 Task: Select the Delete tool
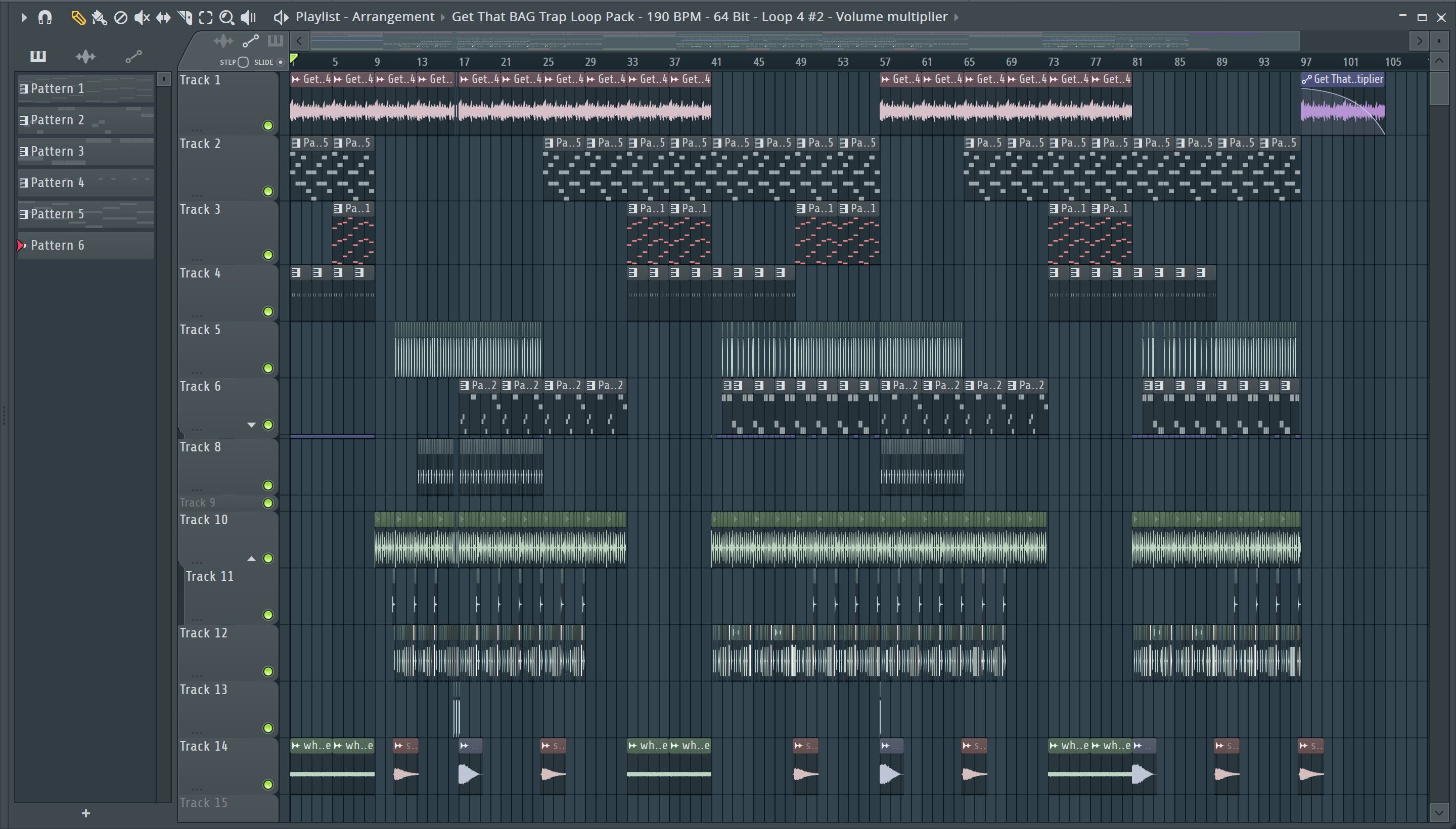coord(121,18)
